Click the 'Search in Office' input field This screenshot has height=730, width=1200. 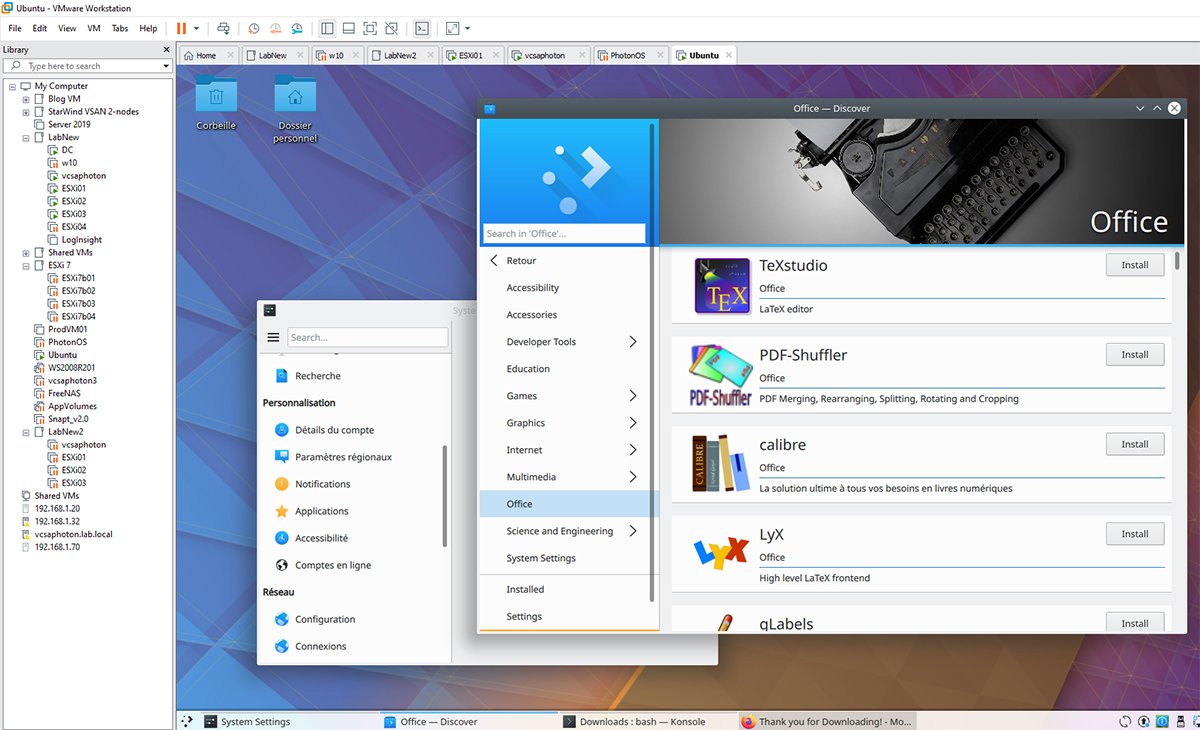coord(563,233)
